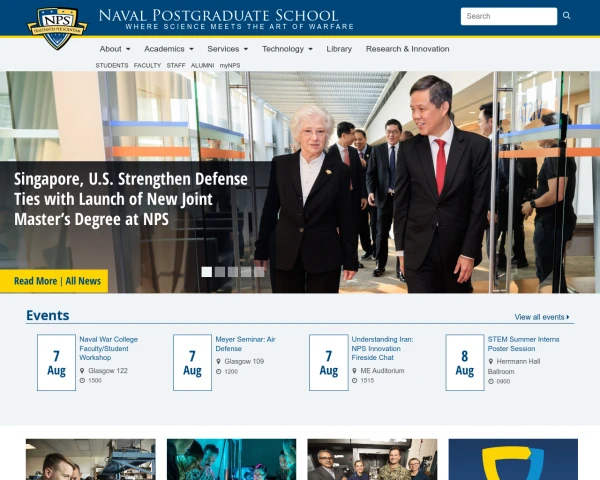
Task: Click the 'Glasgow 122' location text
Action: (x=108, y=371)
